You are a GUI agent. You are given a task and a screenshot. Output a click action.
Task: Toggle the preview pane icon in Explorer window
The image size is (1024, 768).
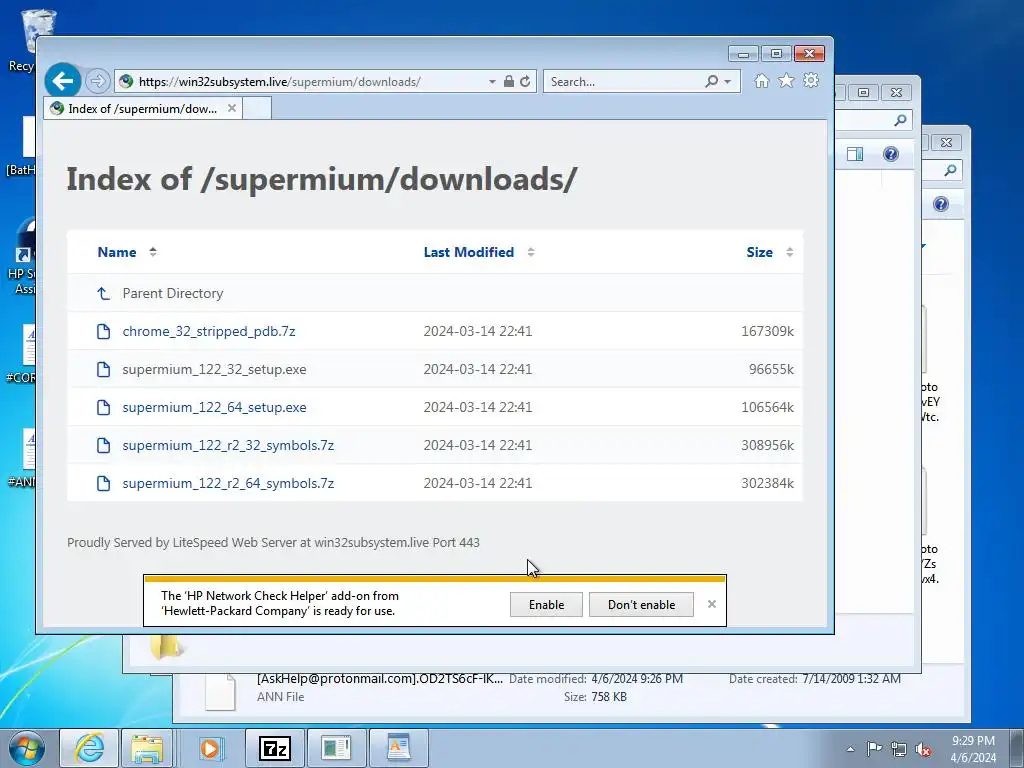pos(855,154)
